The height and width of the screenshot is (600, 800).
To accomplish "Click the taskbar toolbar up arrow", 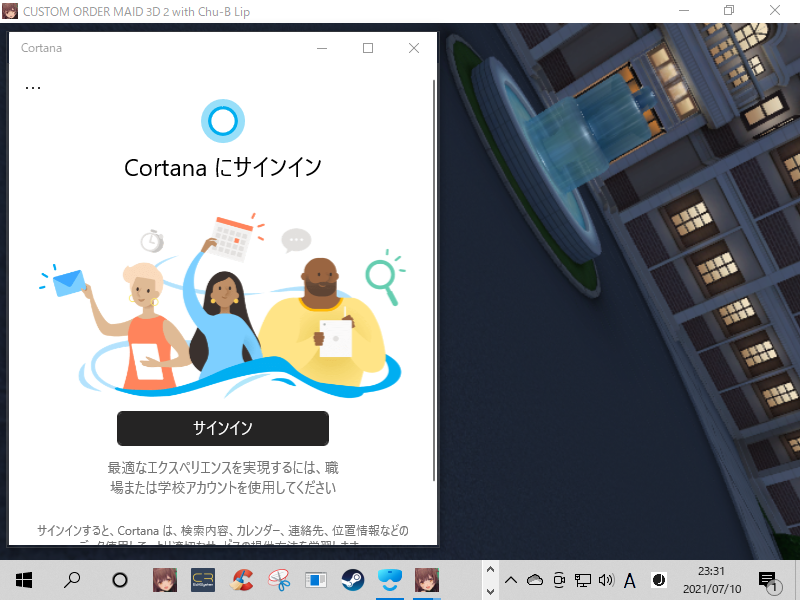I will point(490,569).
